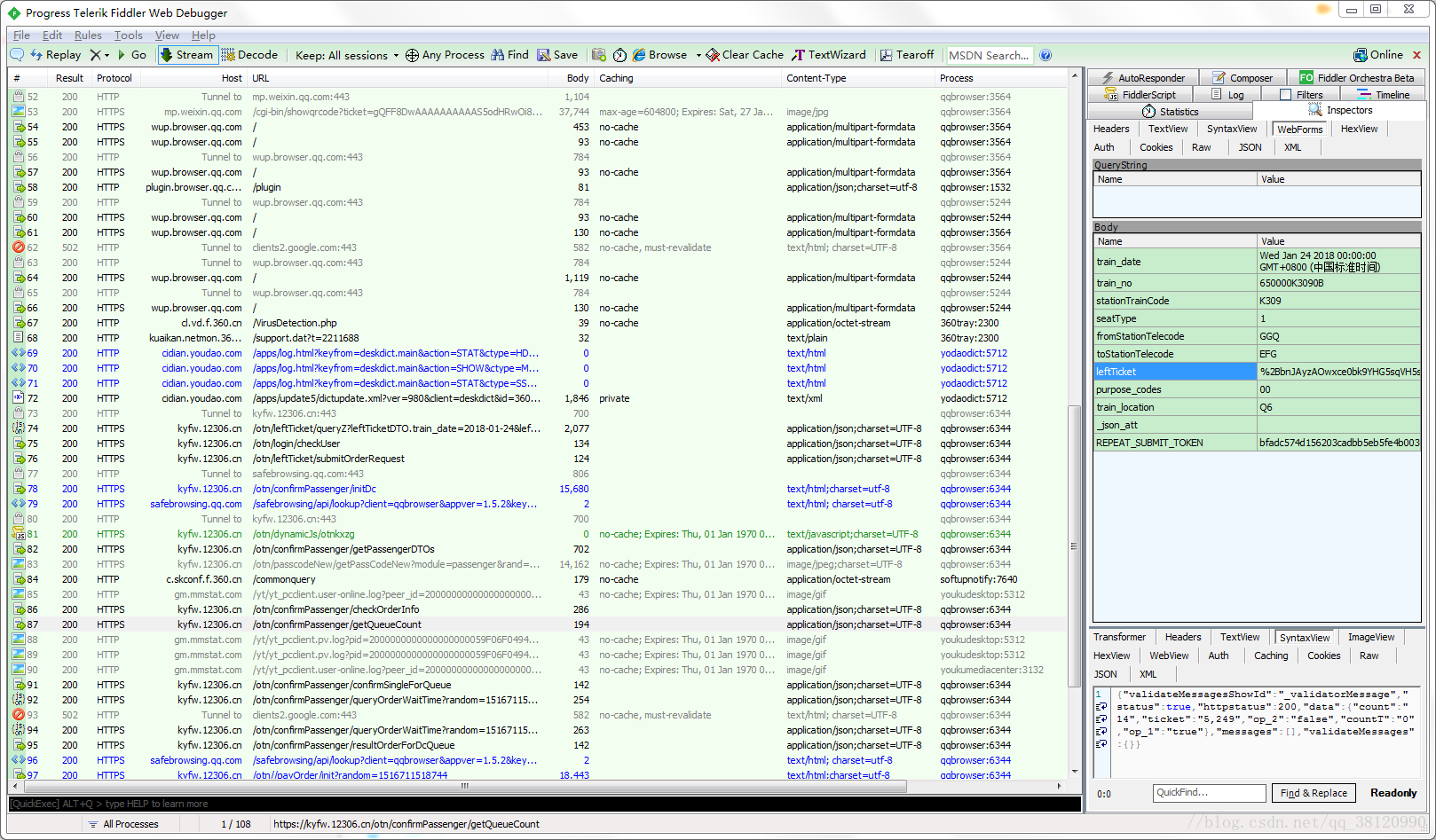Open the Edit menu

(x=52, y=35)
